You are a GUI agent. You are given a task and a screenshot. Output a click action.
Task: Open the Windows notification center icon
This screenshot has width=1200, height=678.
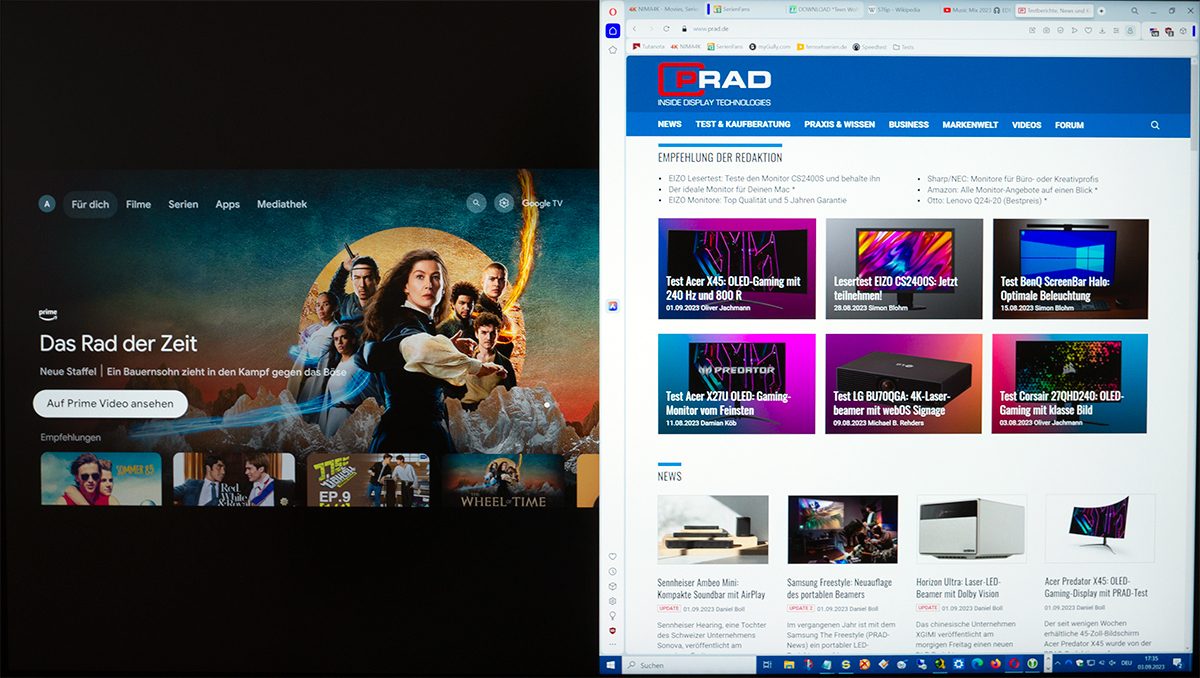[x=1177, y=664]
